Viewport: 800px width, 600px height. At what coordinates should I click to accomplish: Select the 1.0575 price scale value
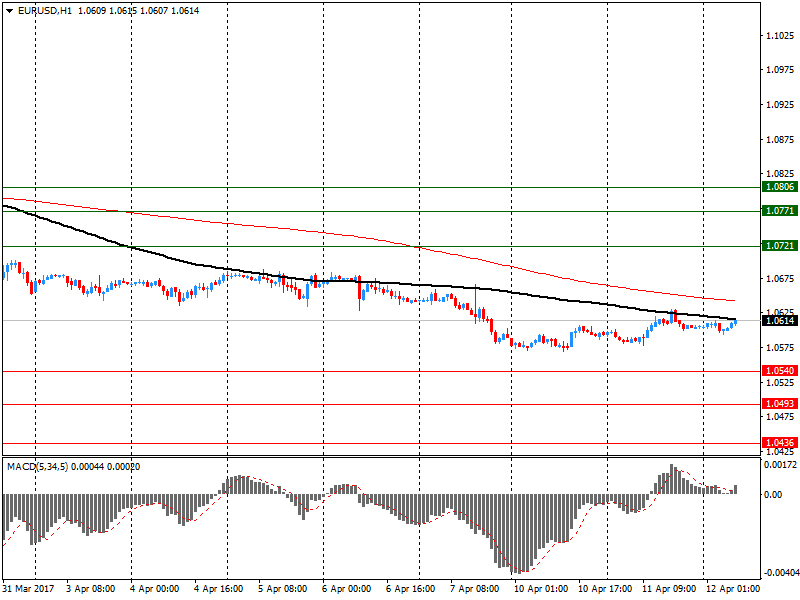coord(781,348)
